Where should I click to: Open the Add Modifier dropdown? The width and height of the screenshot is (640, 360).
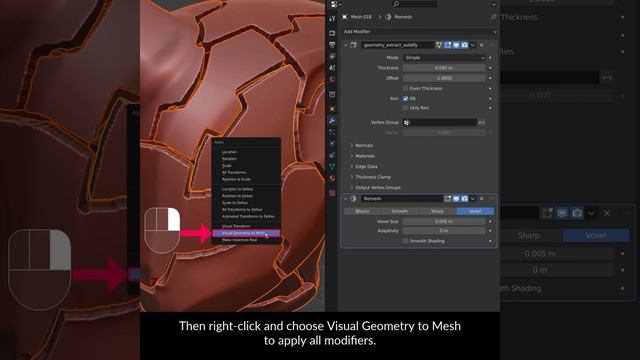pyautogui.click(x=420, y=31)
